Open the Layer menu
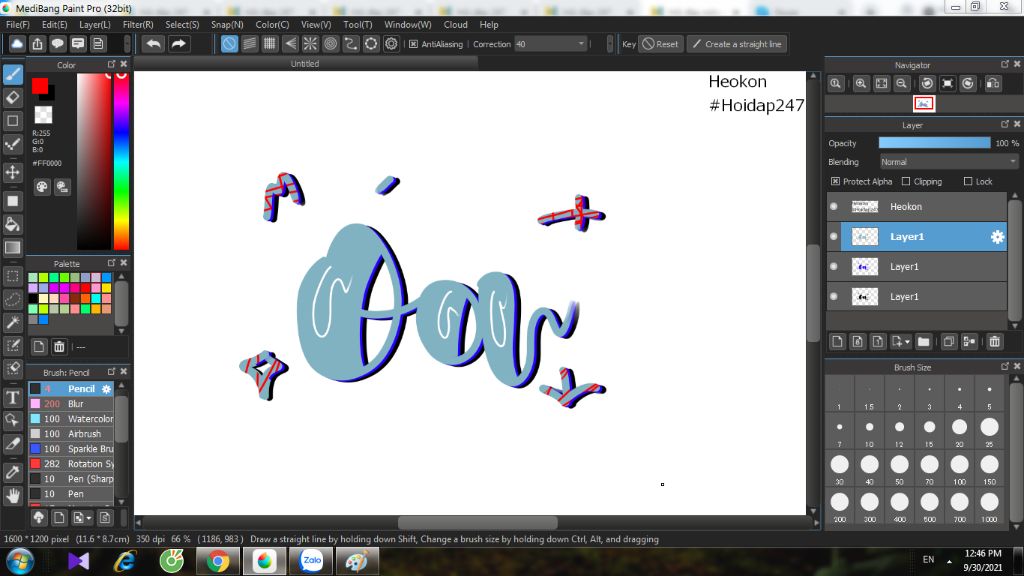The height and width of the screenshot is (576, 1024). tap(95, 24)
